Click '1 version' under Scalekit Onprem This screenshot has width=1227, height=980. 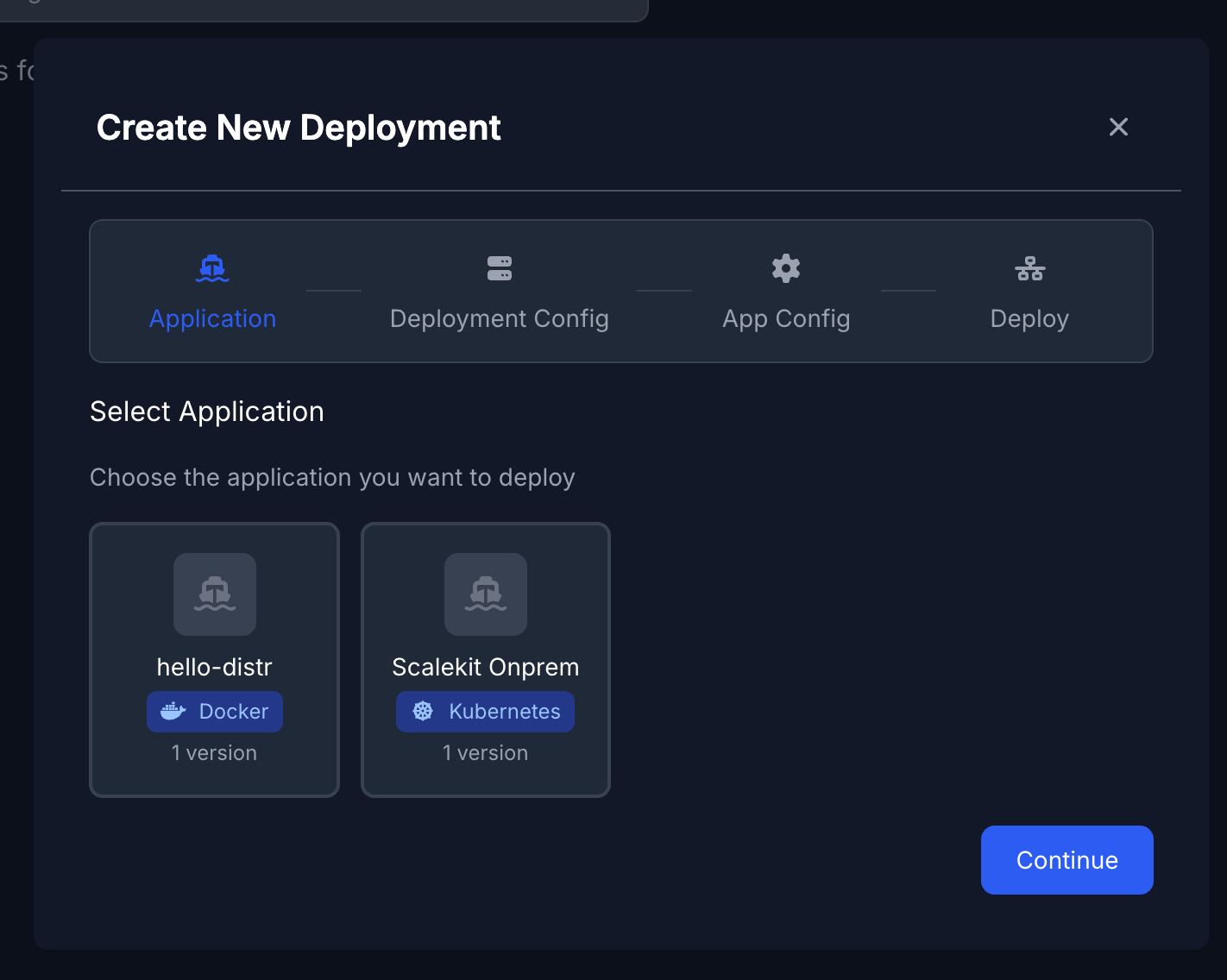click(x=486, y=753)
